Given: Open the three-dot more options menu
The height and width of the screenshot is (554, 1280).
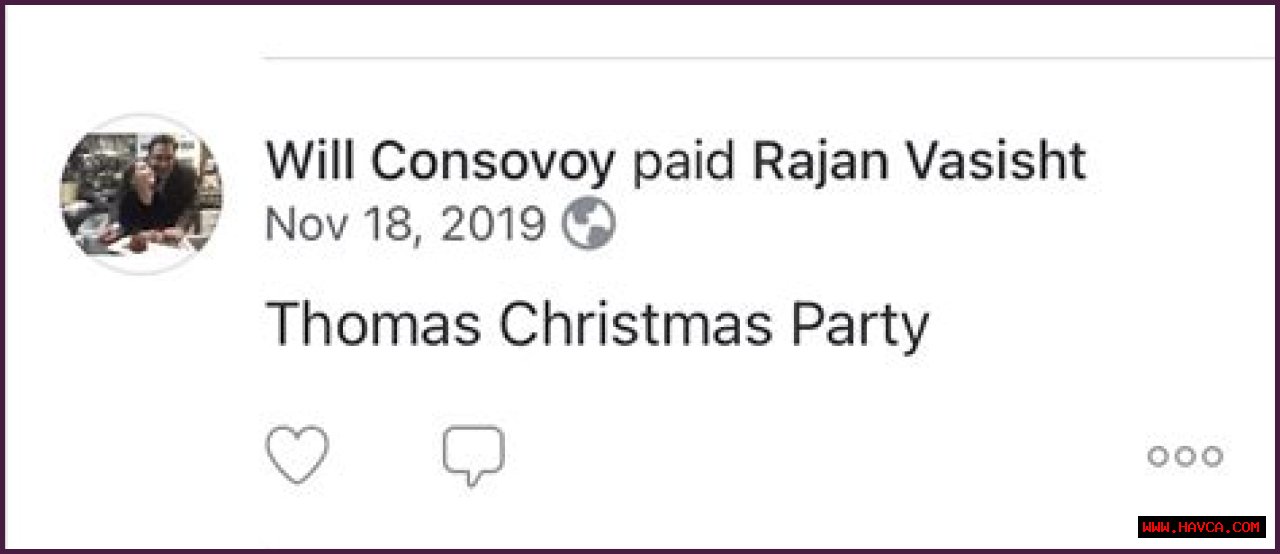Looking at the screenshot, I should click(x=1185, y=456).
